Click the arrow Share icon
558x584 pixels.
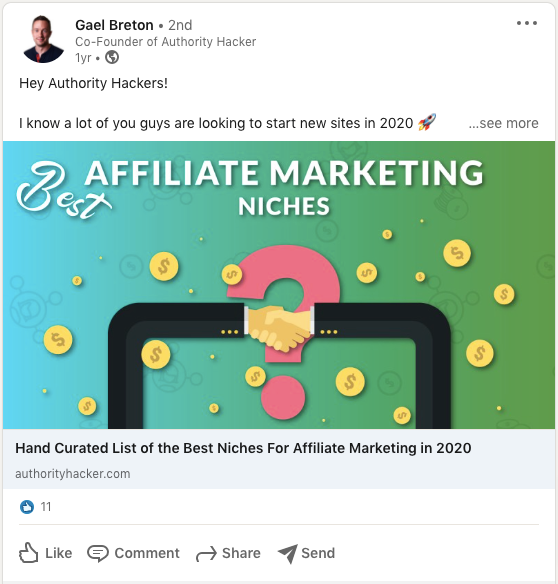pos(206,554)
